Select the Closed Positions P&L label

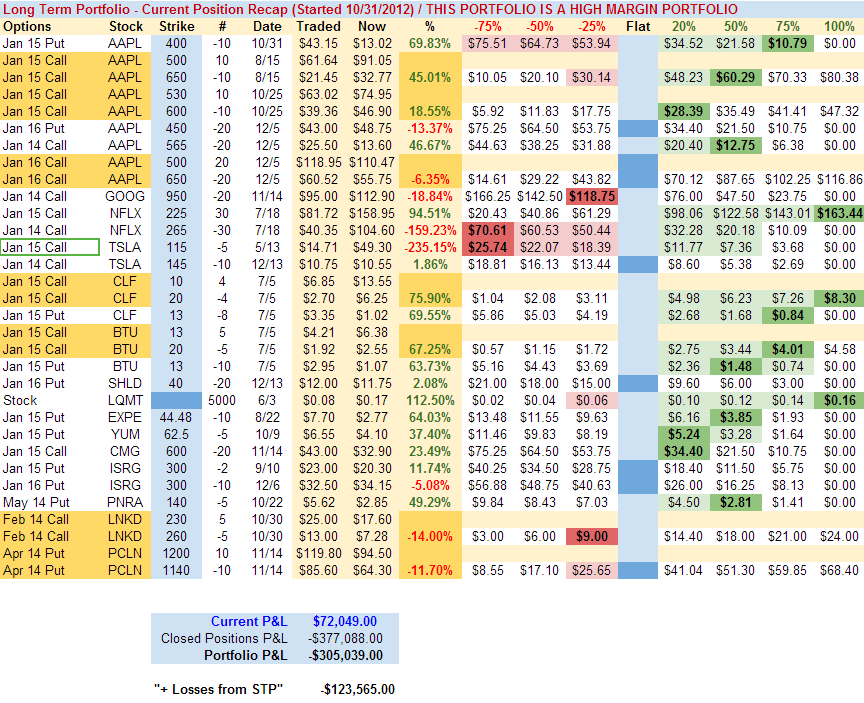[224, 638]
